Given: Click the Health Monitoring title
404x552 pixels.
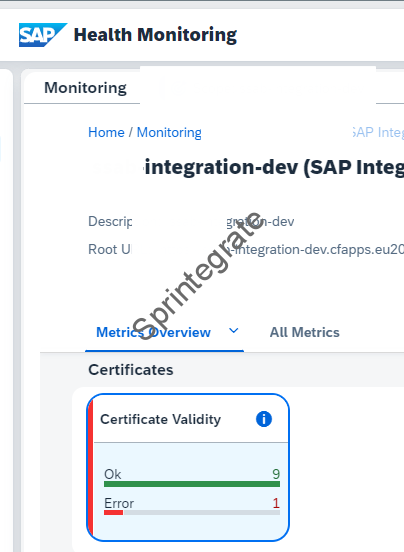Looking at the screenshot, I should [155, 35].
